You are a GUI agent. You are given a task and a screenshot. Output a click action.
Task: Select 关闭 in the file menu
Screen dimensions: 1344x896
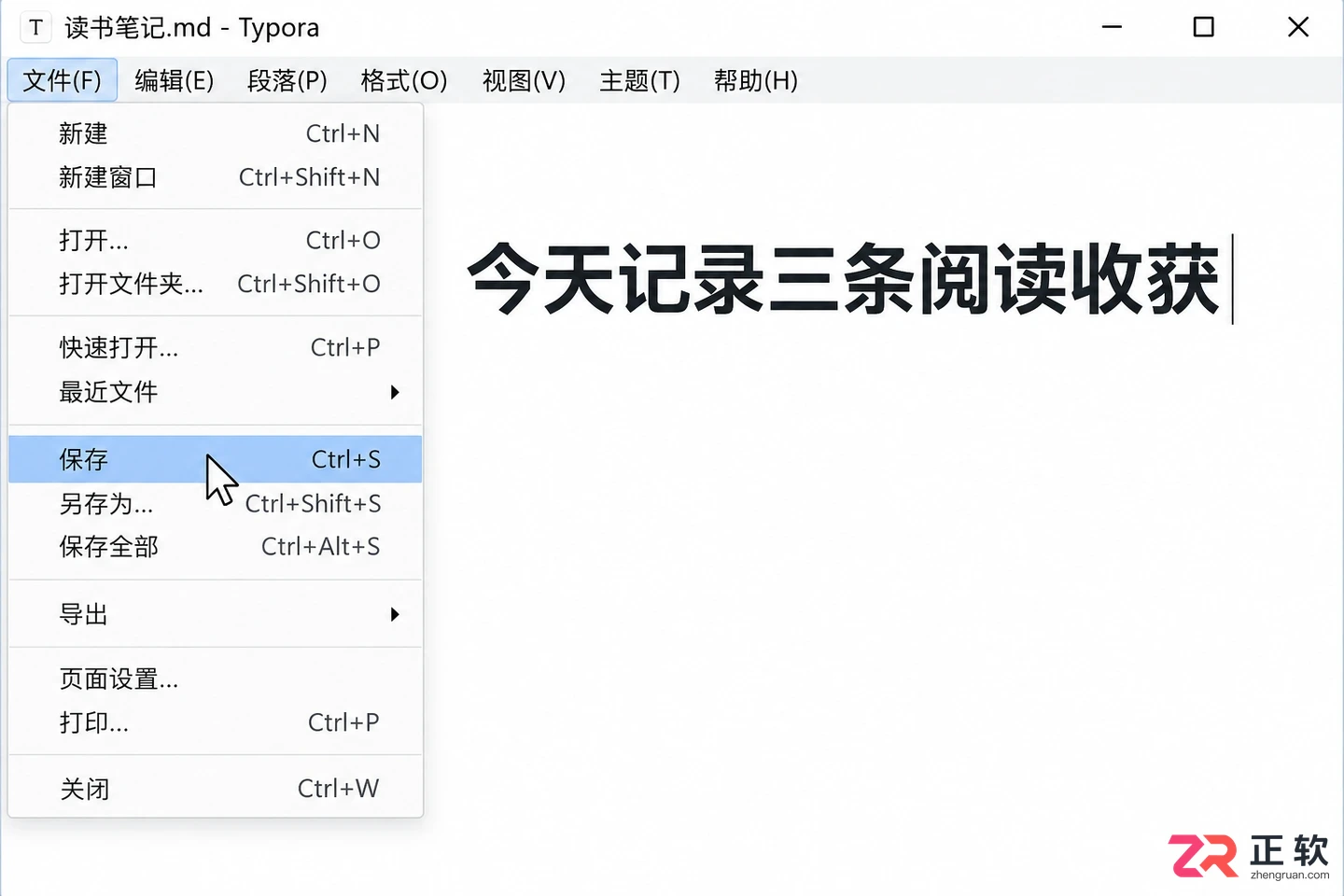click(x=216, y=789)
